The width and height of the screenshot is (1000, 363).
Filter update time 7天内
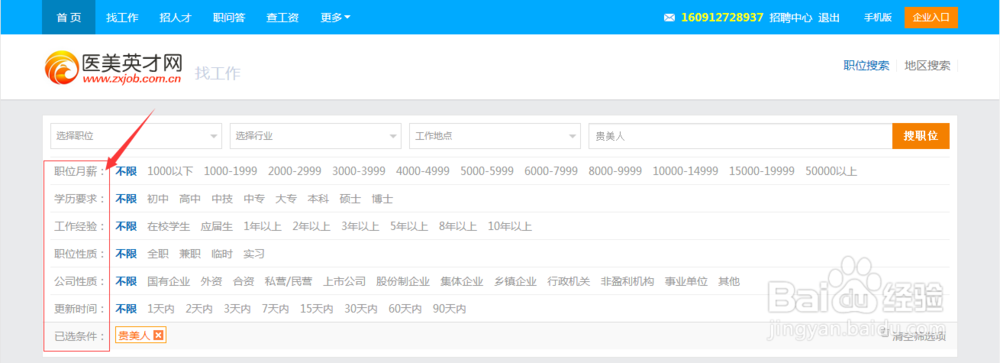coord(275,309)
